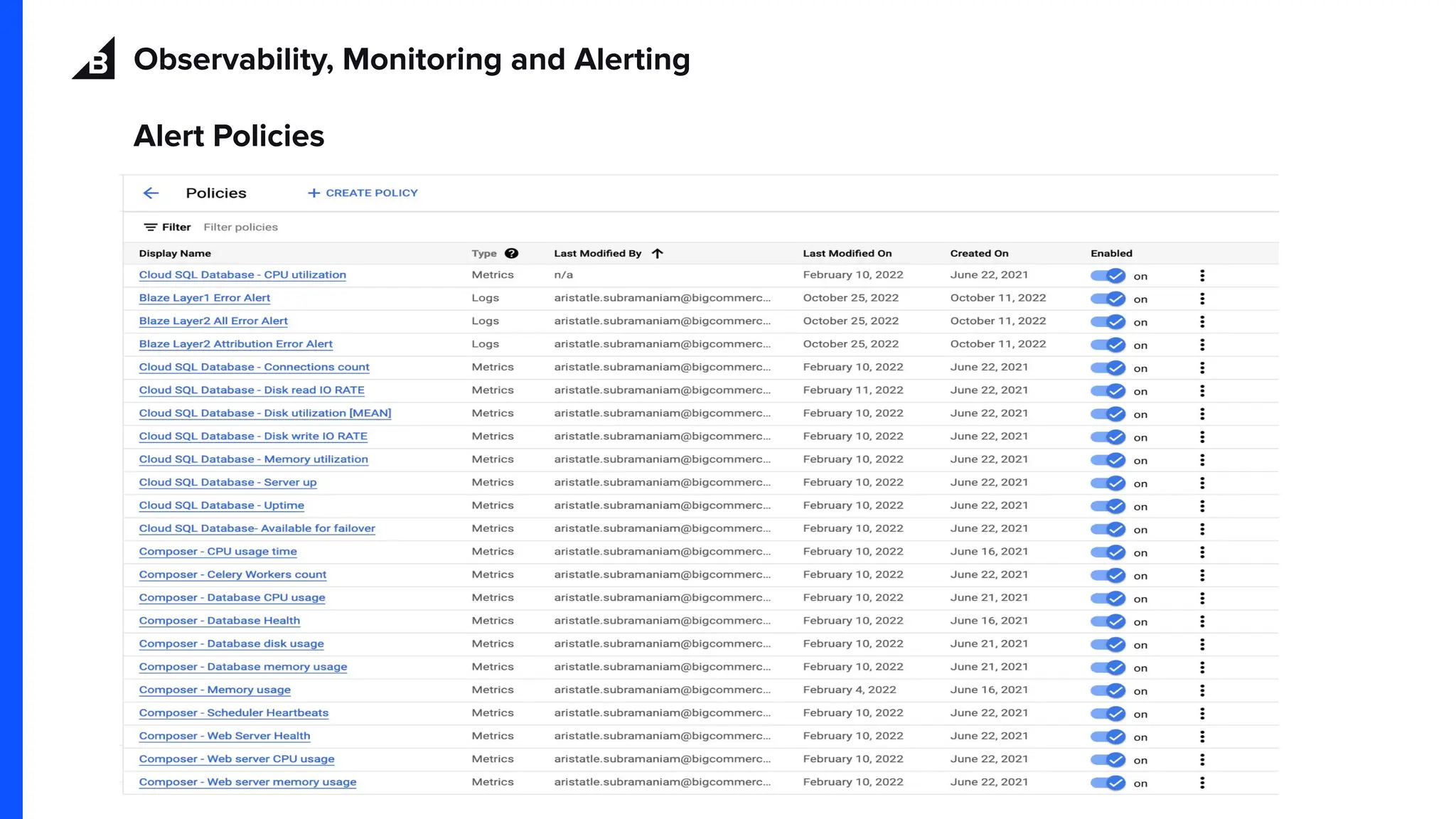Open Blaze Layer2 Attribution Error Alert link
Screen dimensions: 1456x819
[x=235, y=344]
